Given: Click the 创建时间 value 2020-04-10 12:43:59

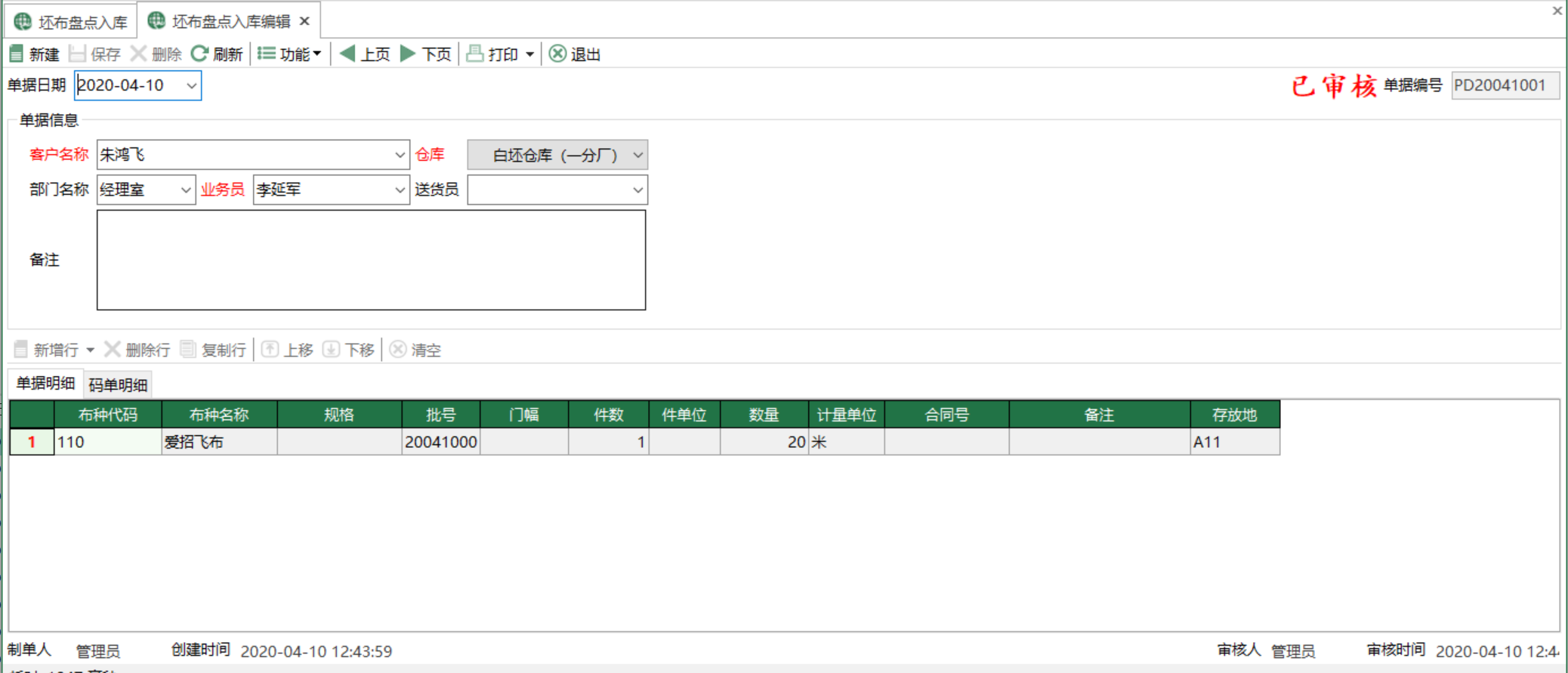Looking at the screenshot, I should point(316,651).
